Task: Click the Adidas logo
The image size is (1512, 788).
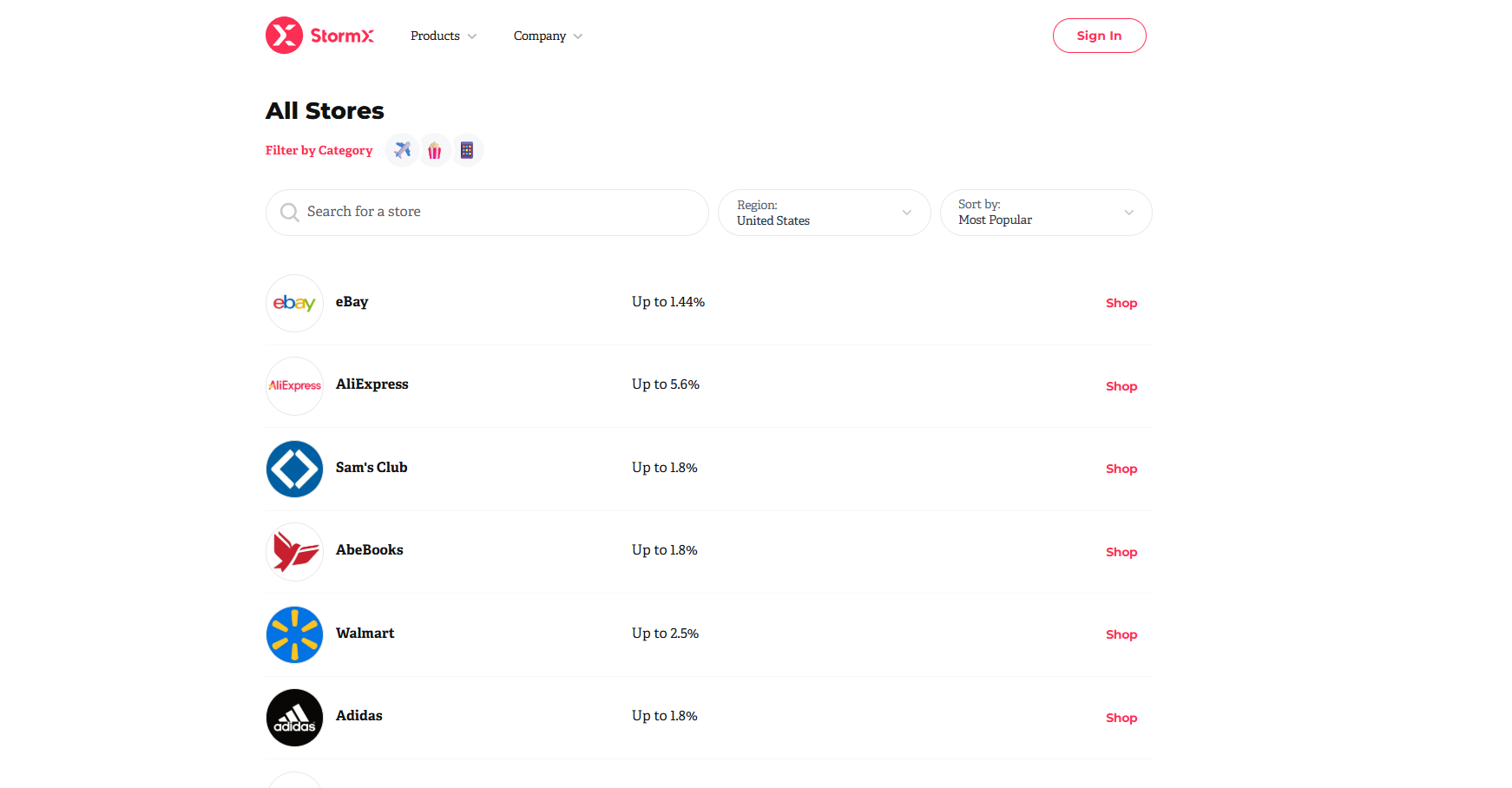Action: [294, 718]
